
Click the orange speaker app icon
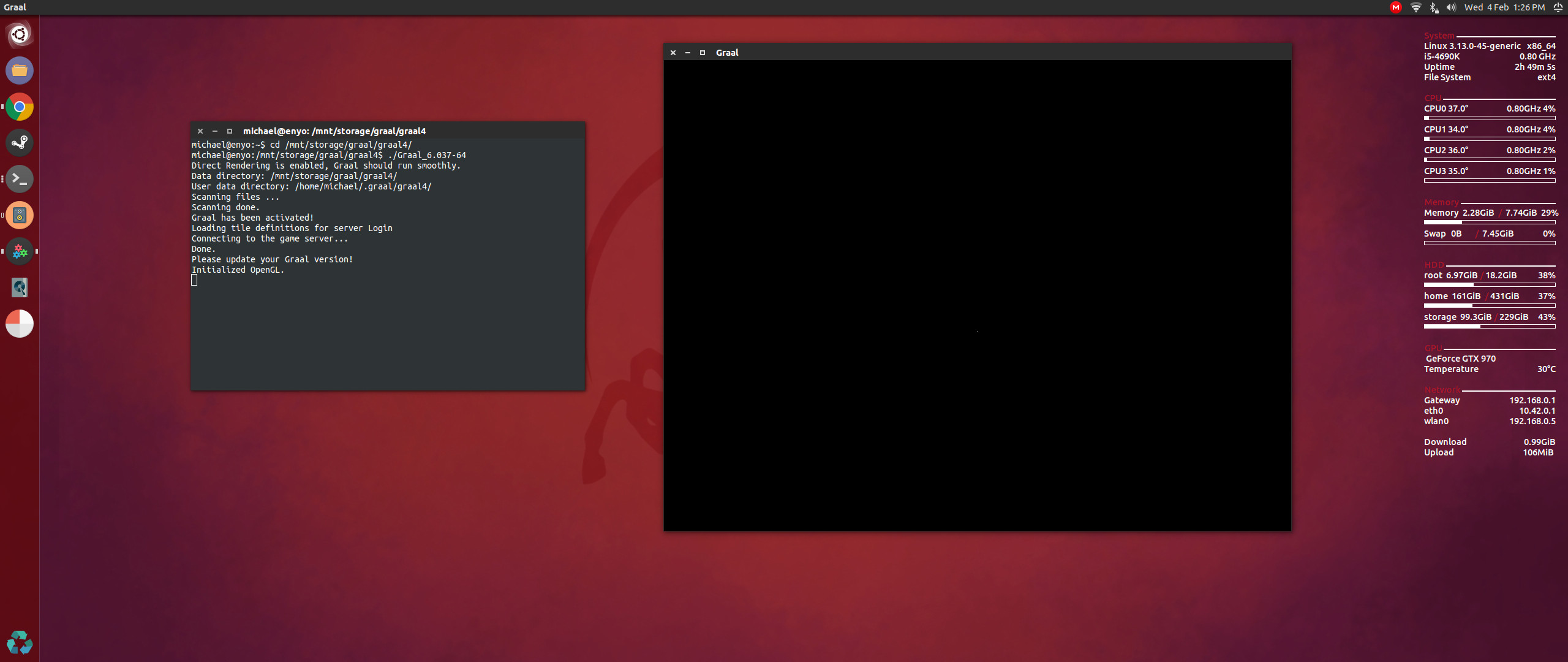point(20,215)
